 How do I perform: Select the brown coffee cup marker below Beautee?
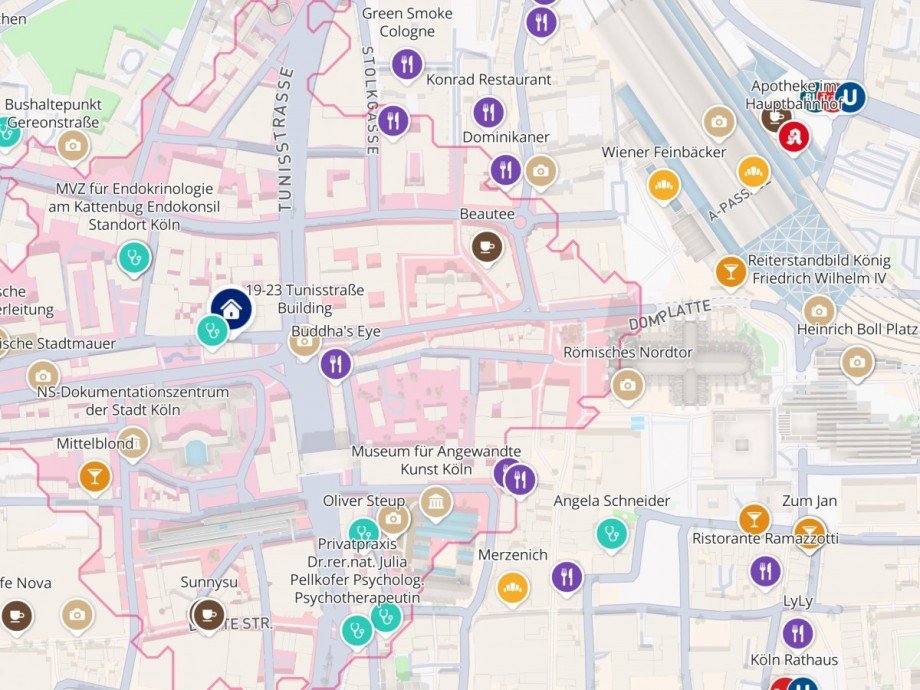click(487, 246)
